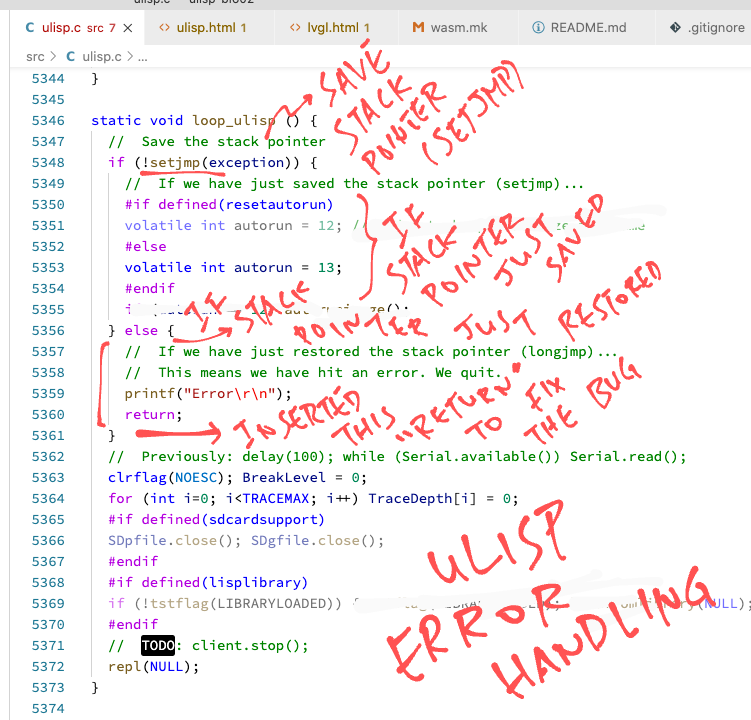The width and height of the screenshot is (751, 720).
Task: Click the git icon on .gitignore tab
Action: 667,28
